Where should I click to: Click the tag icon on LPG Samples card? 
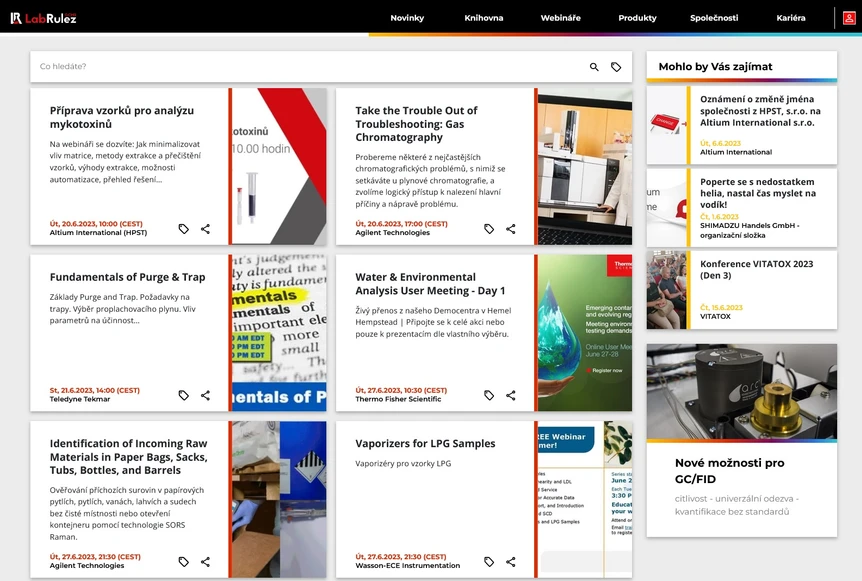487,562
